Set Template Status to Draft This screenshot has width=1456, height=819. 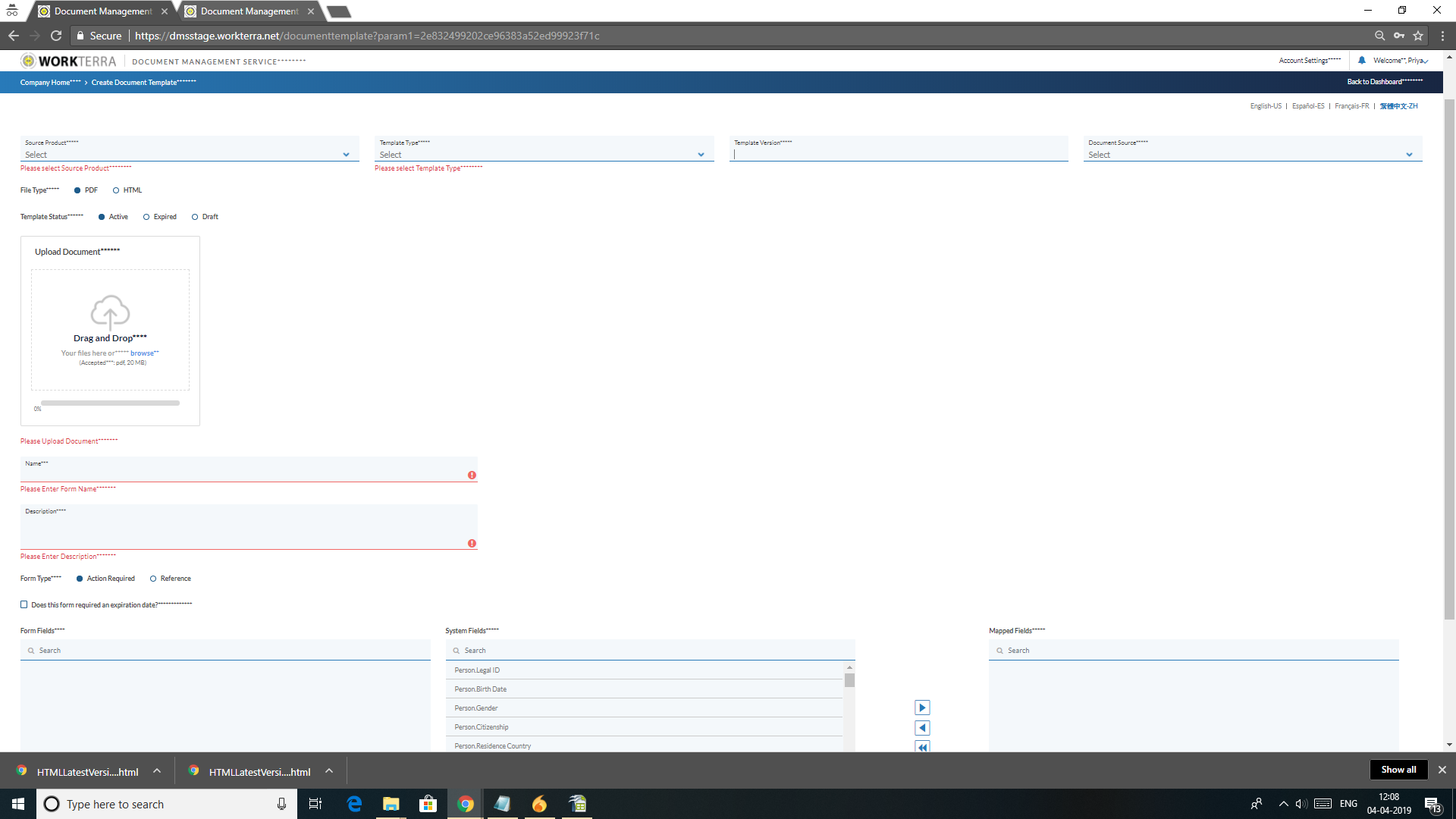click(x=195, y=217)
